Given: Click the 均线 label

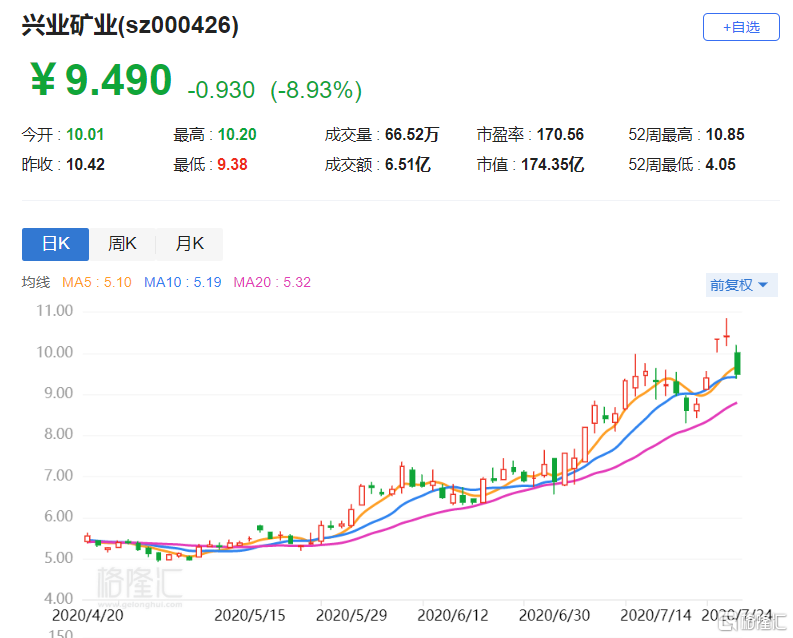Looking at the screenshot, I should [x=35, y=282].
